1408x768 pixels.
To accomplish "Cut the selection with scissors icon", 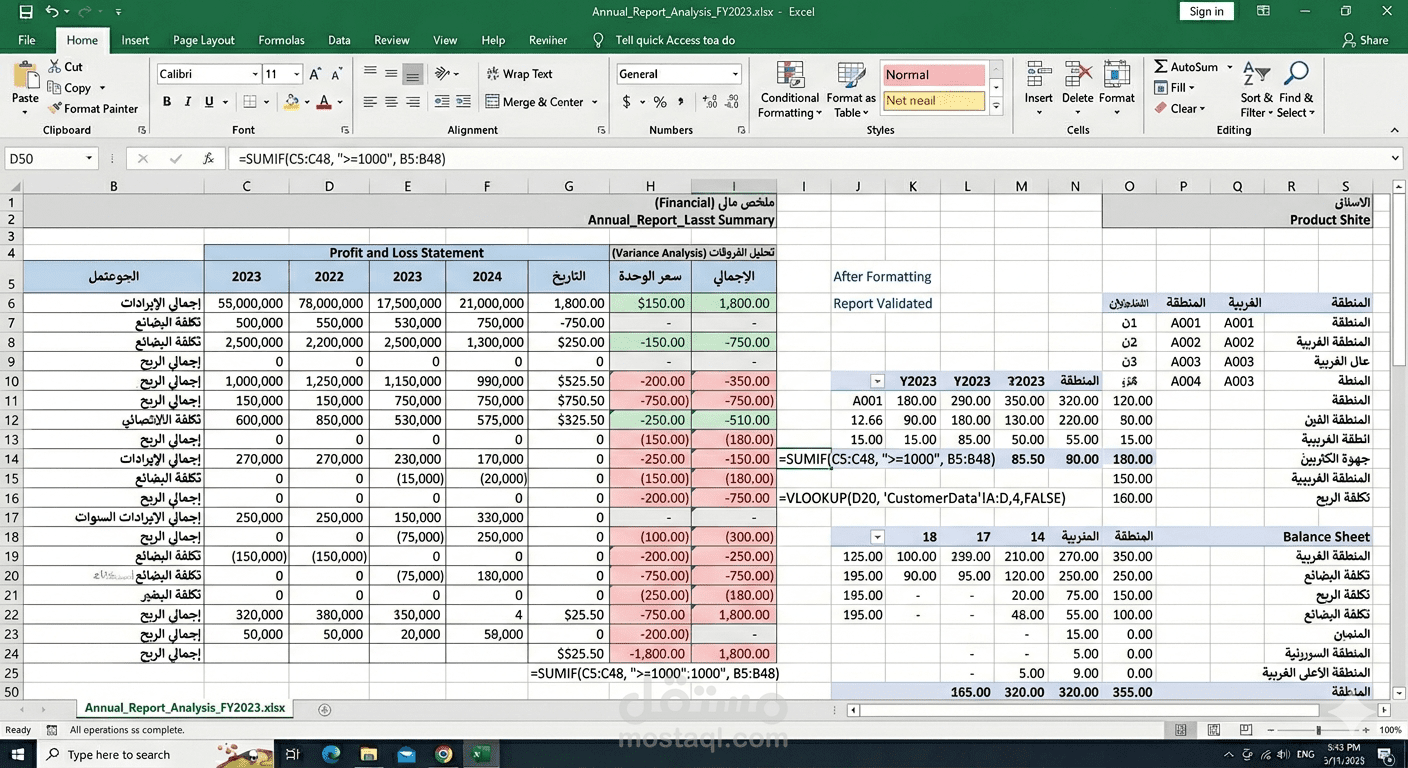I will pyautogui.click(x=56, y=67).
